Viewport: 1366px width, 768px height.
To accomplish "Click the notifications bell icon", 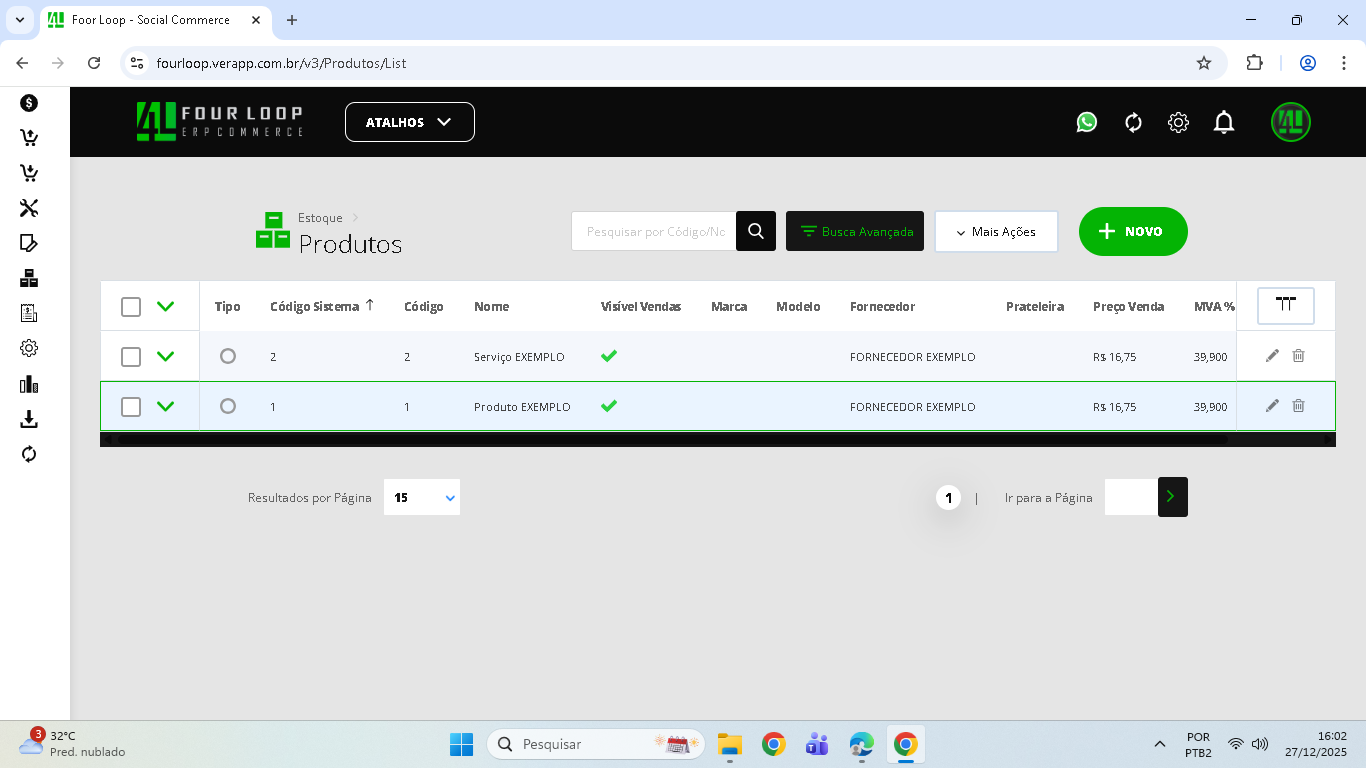I will pyautogui.click(x=1224, y=122).
